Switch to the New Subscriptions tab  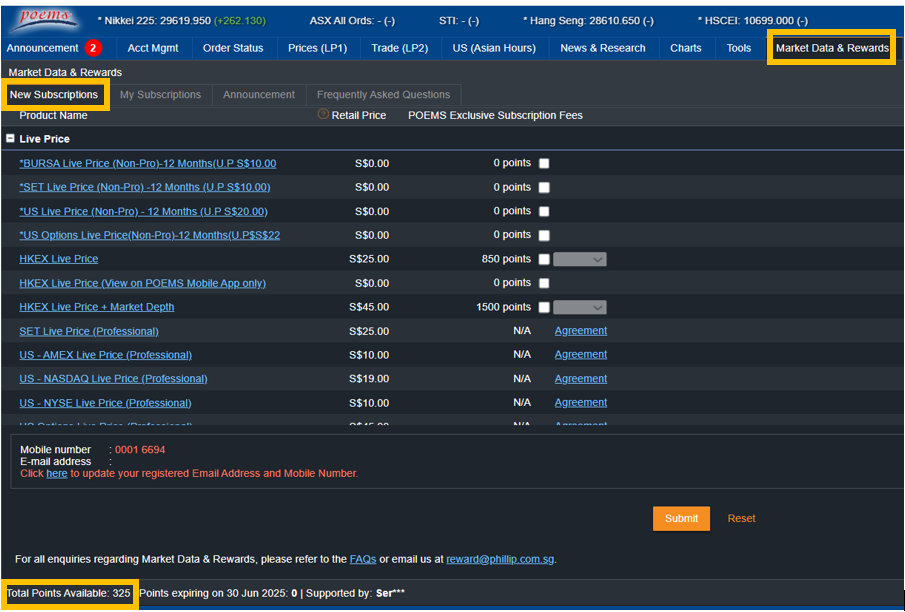[54, 95]
